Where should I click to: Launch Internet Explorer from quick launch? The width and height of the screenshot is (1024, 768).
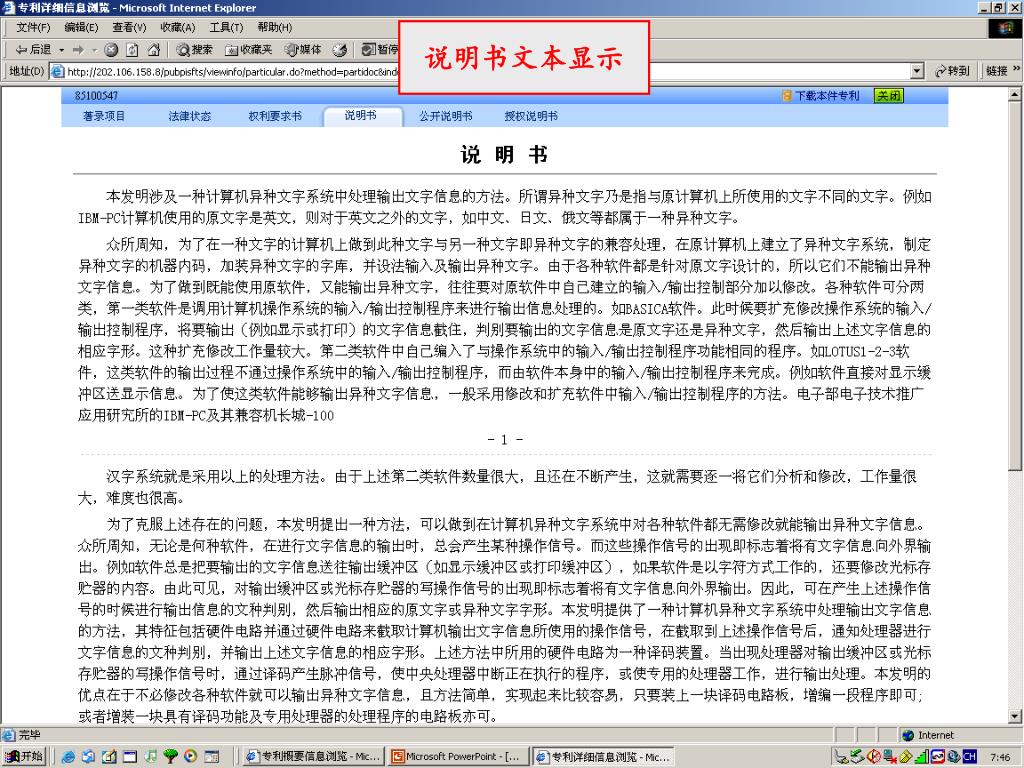68,756
